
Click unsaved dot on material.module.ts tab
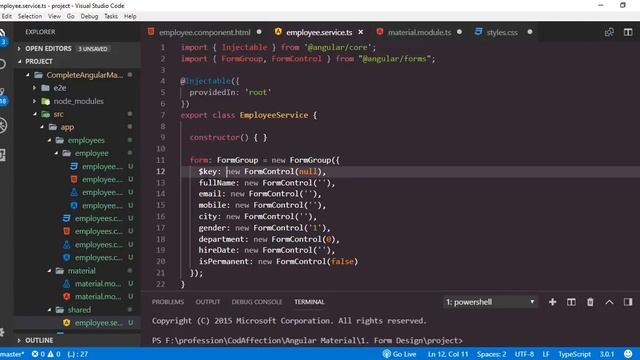click(x=459, y=32)
